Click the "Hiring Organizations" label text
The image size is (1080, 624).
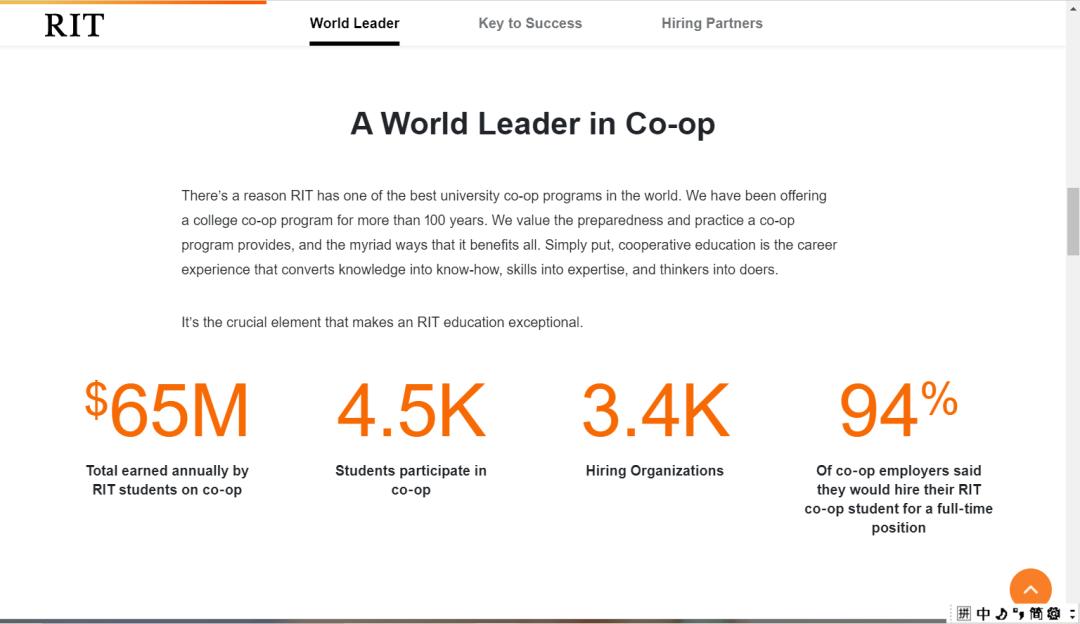655,471
